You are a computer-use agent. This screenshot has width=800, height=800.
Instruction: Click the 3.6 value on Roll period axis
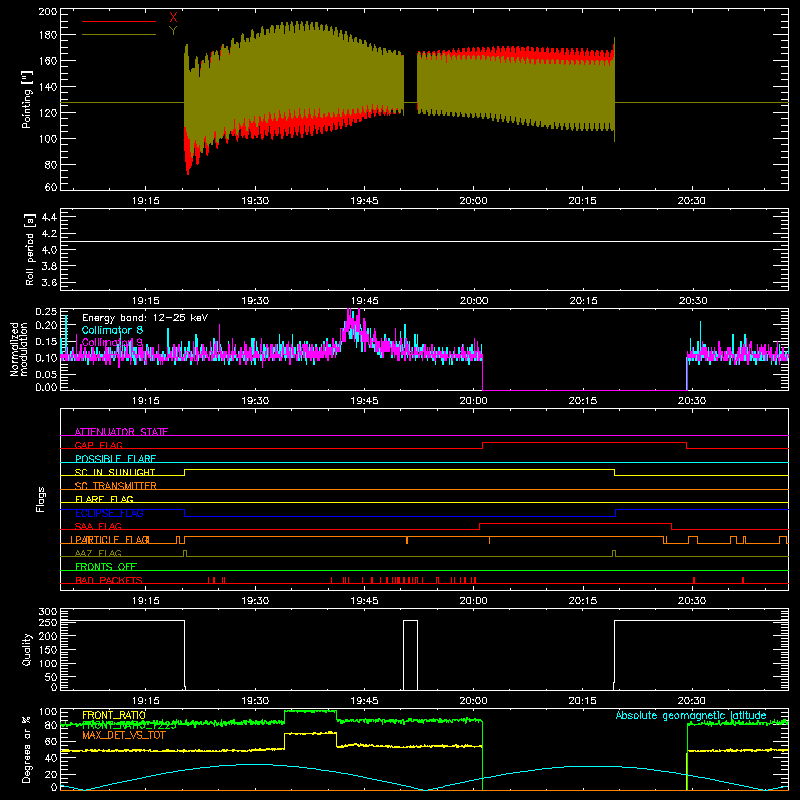coord(49,282)
